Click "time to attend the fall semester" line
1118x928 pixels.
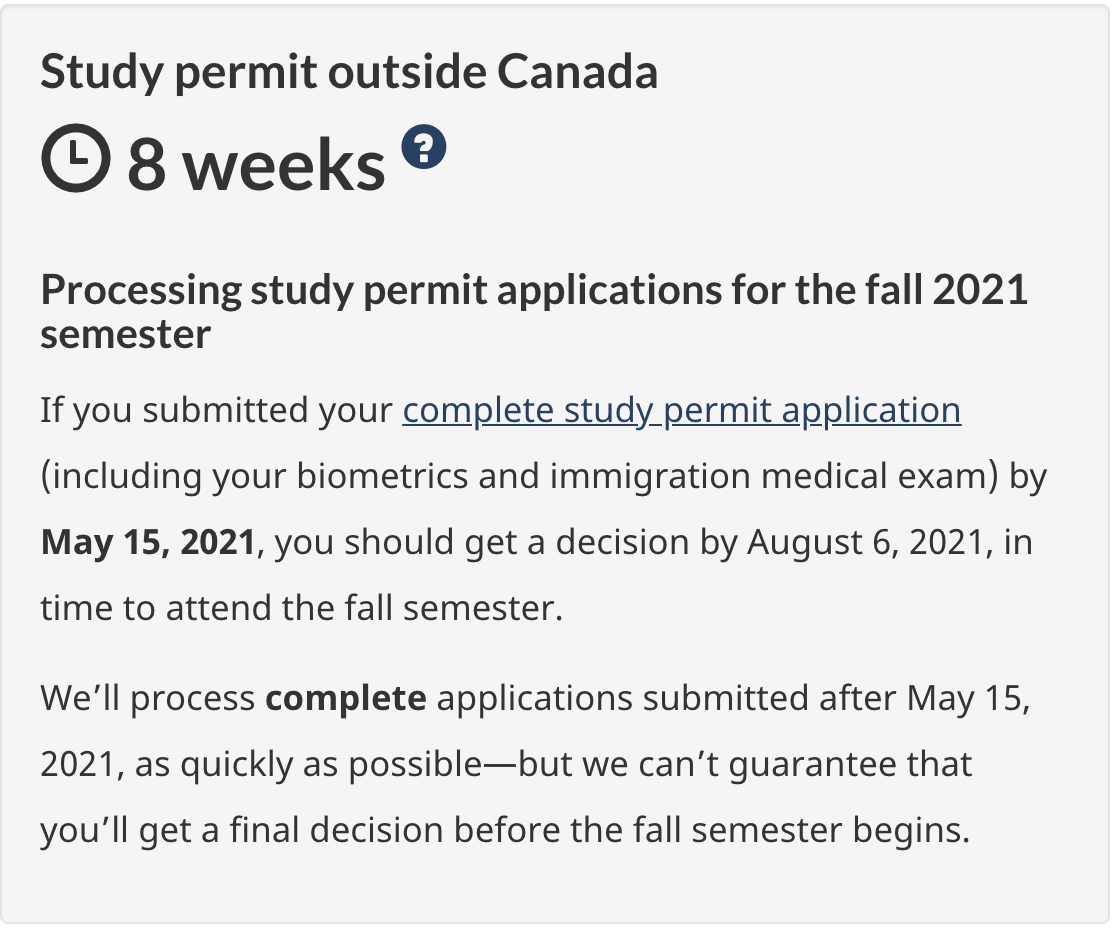[302, 608]
